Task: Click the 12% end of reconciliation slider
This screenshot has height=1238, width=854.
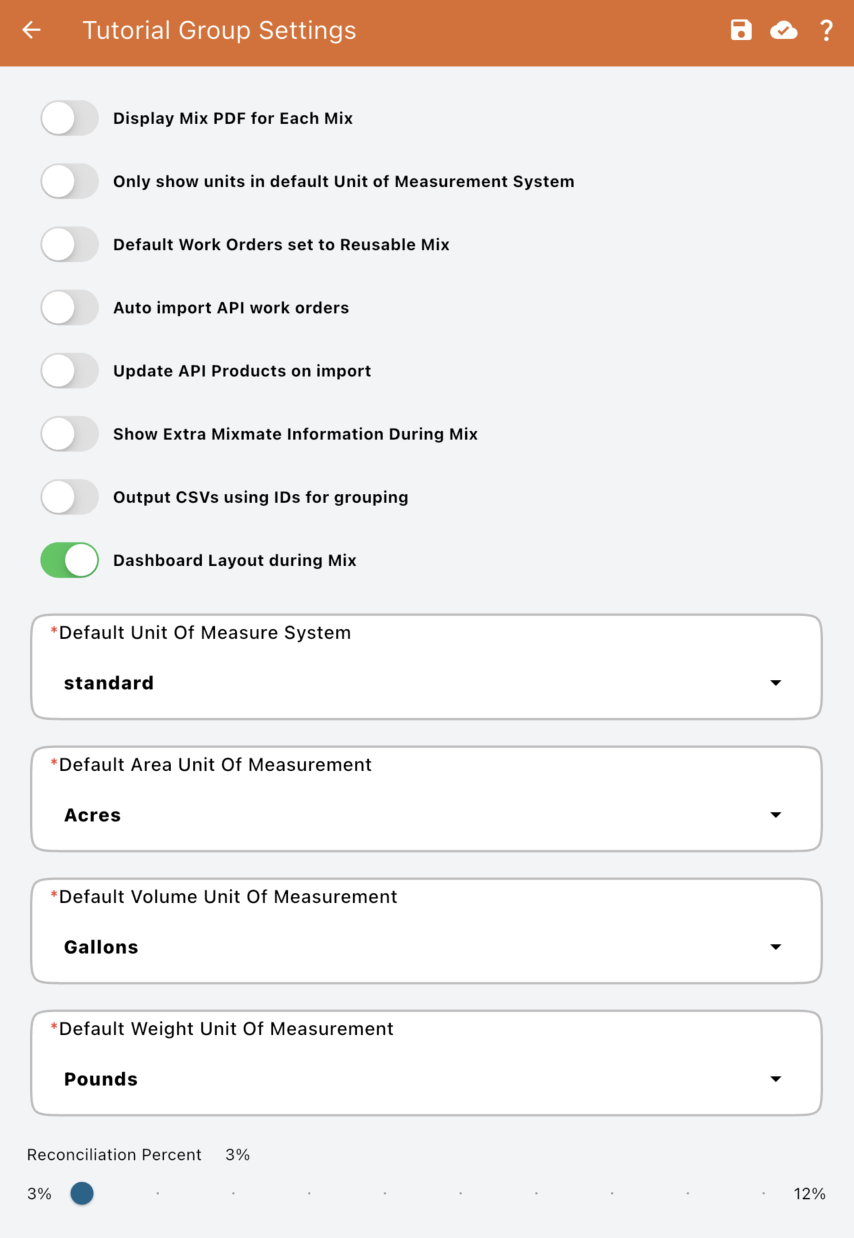Action: pos(764,1193)
